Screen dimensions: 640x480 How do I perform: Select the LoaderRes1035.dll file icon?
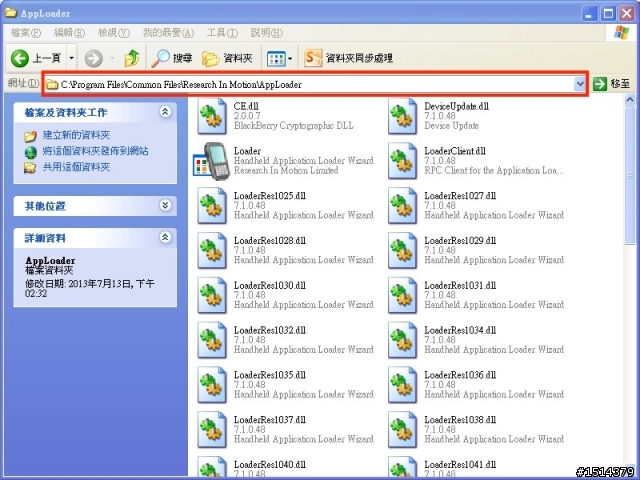pos(212,385)
